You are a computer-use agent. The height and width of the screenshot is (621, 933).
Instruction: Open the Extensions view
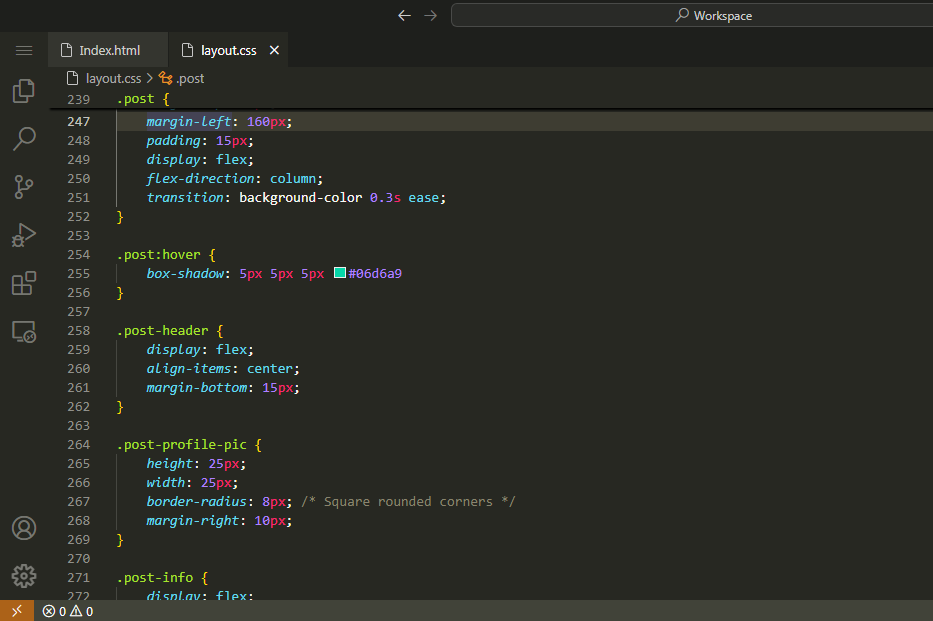click(24, 283)
